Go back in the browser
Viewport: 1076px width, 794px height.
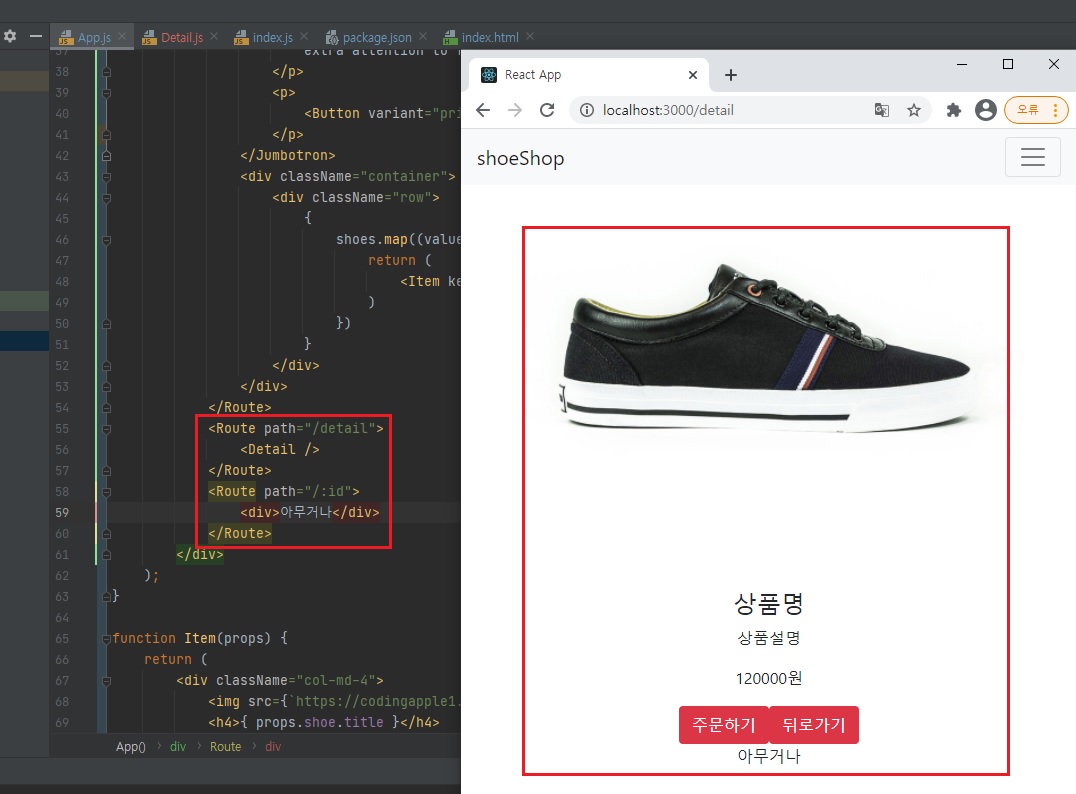click(x=483, y=110)
